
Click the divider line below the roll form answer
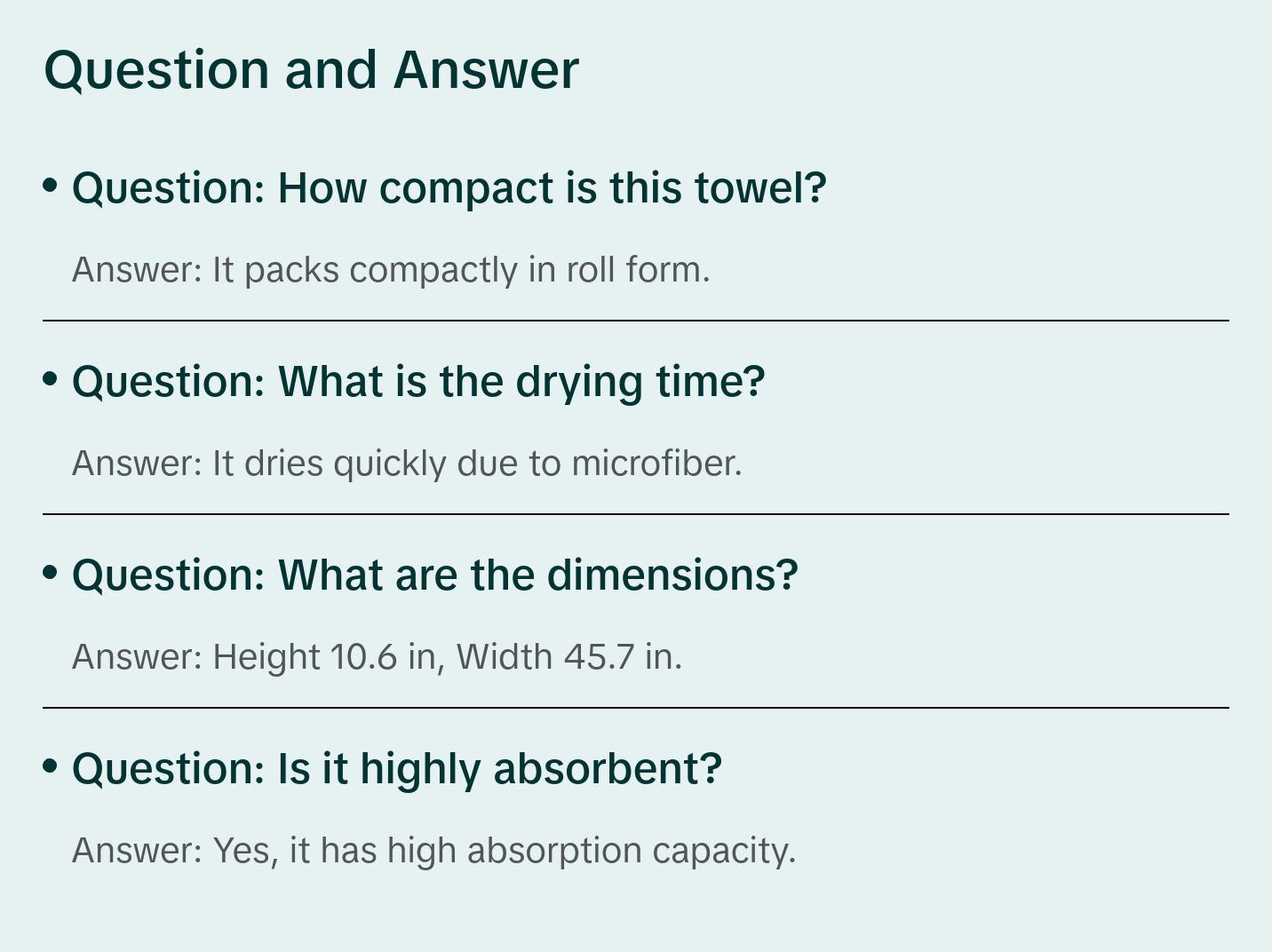coord(636,321)
